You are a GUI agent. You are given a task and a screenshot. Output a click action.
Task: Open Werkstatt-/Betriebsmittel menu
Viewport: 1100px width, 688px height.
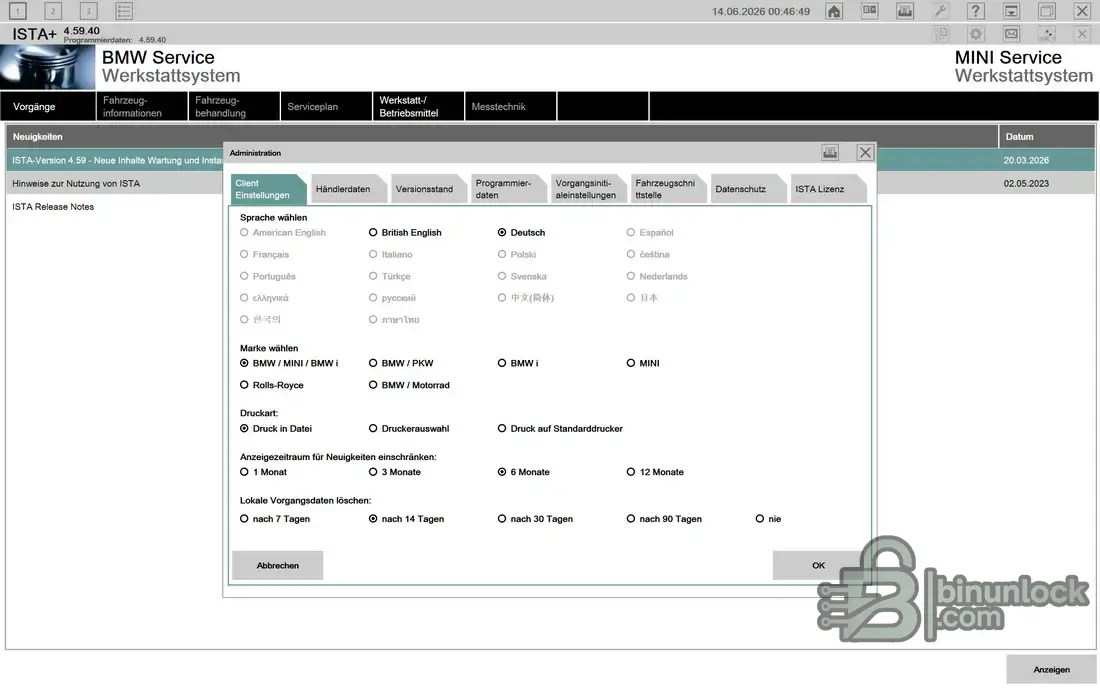coord(417,107)
